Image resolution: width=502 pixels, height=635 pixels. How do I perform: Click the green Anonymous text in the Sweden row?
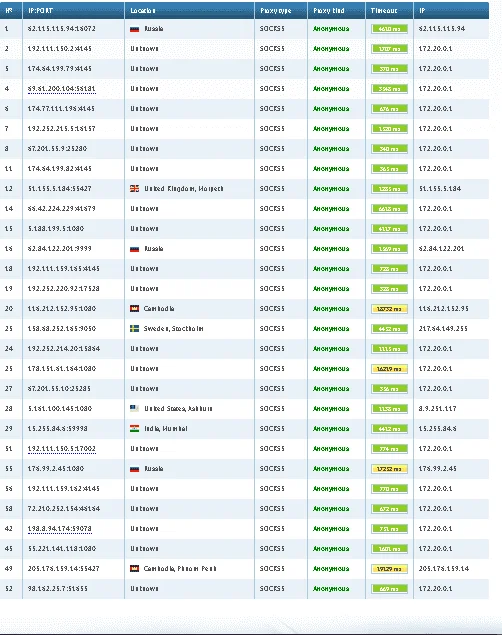click(331, 329)
